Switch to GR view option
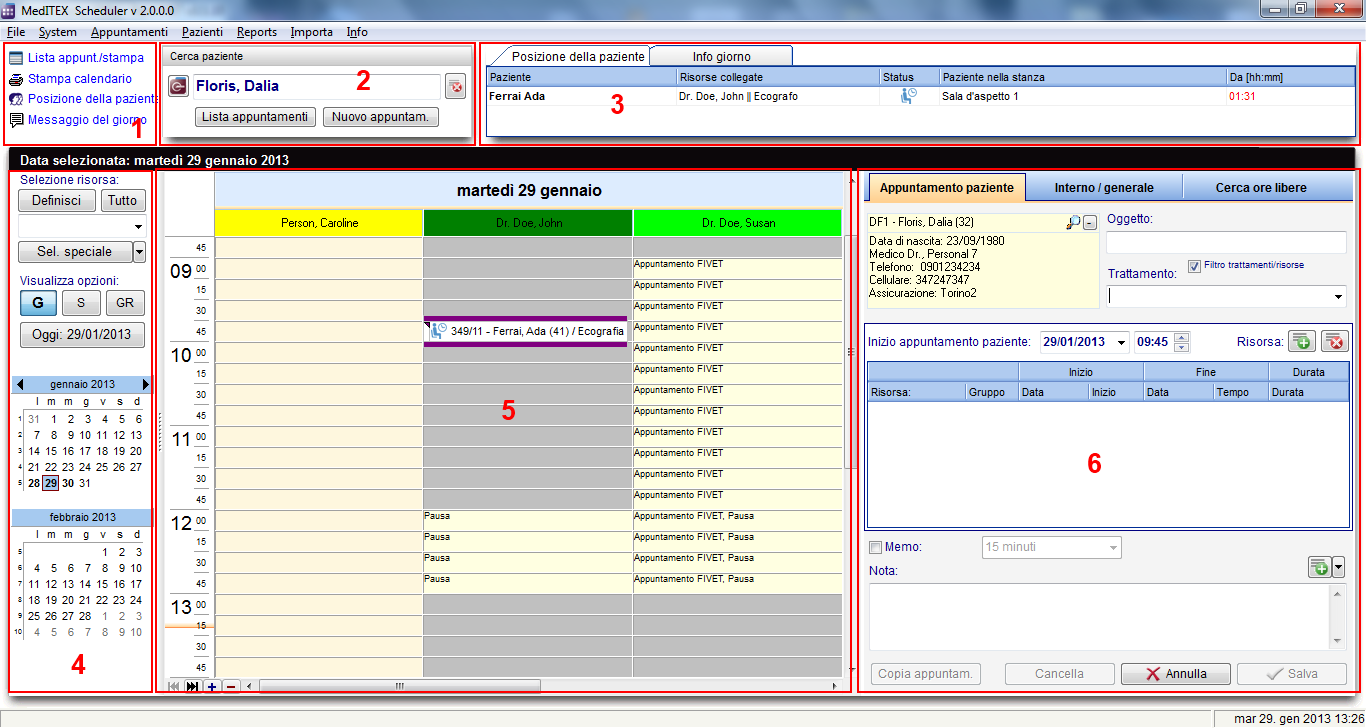 click(x=125, y=304)
